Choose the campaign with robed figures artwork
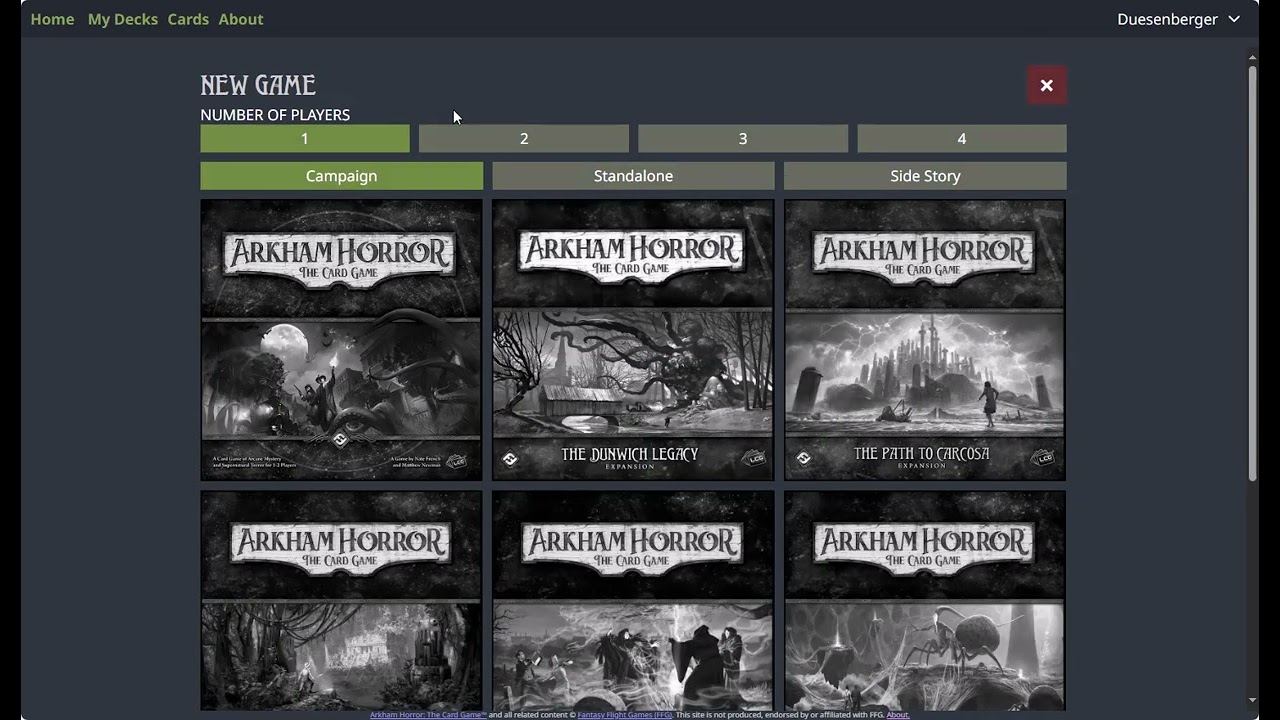Image resolution: width=1280 pixels, height=720 pixels. tap(633, 600)
